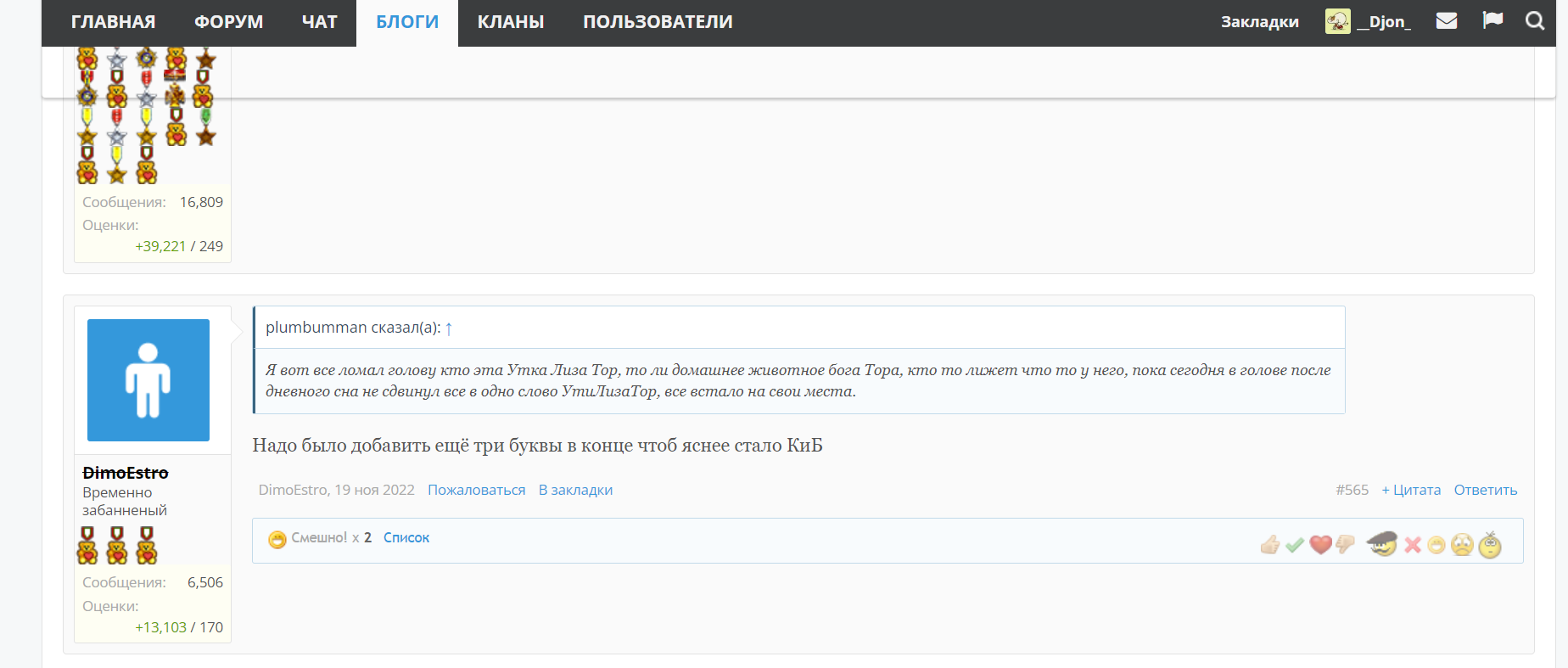Image resolution: width=1568 pixels, height=668 pixels.
Task: Open the magnifier search icon
Action: (1535, 21)
